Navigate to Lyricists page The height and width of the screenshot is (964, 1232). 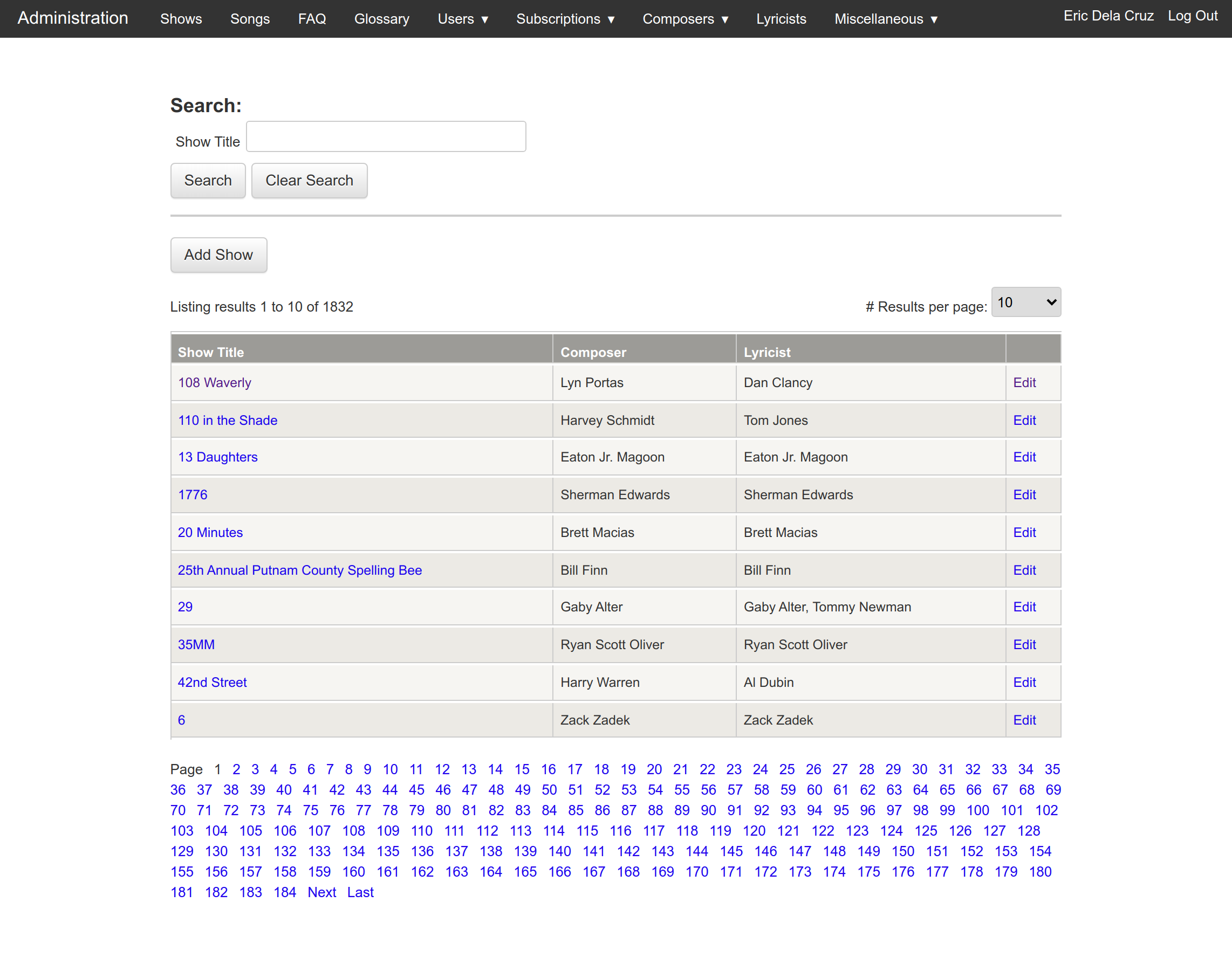pos(781,19)
